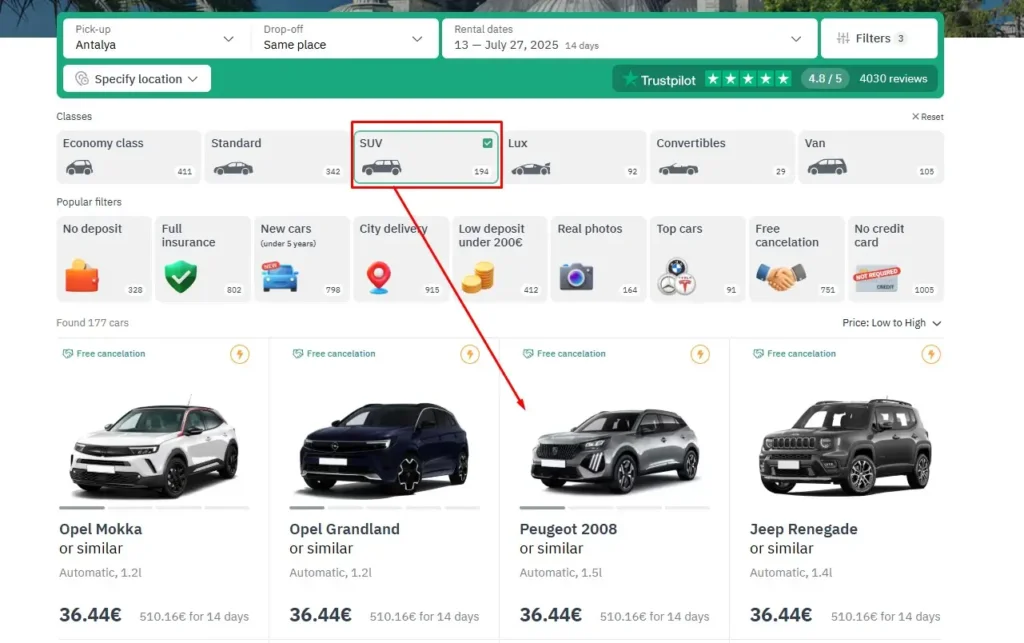
Task: Click the Opel Mokka image carousel indicator
Action: 154,507
